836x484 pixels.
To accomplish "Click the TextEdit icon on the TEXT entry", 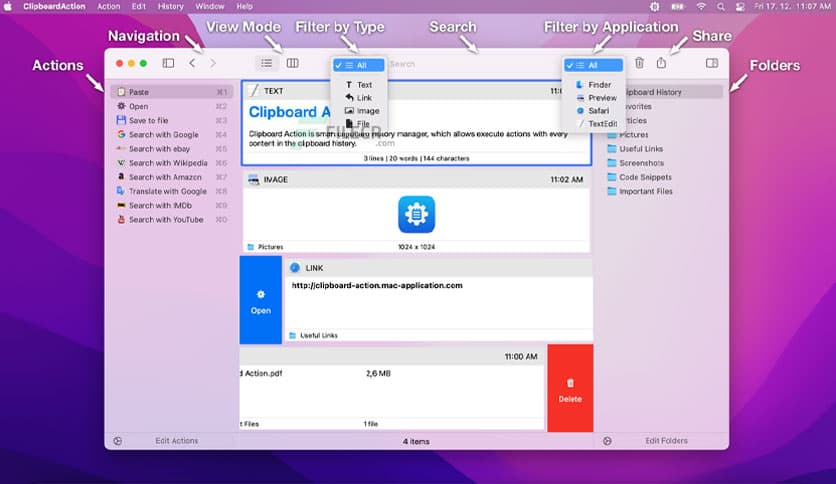I will (x=254, y=91).
